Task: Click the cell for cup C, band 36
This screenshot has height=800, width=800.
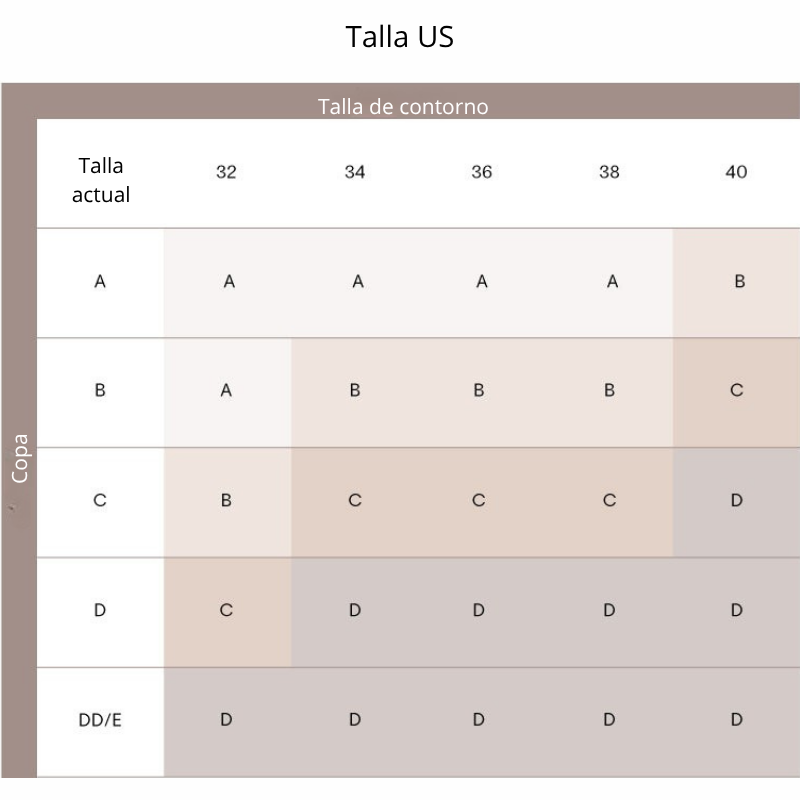Action: 479,501
